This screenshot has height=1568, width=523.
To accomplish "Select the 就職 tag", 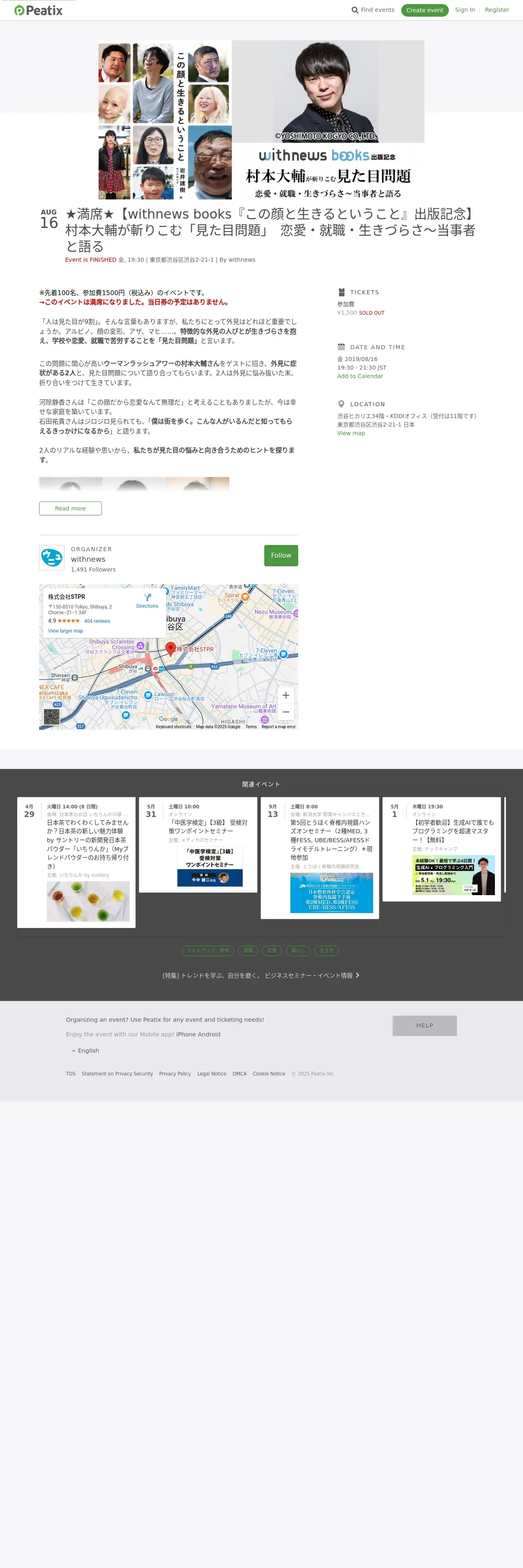I will [248, 951].
